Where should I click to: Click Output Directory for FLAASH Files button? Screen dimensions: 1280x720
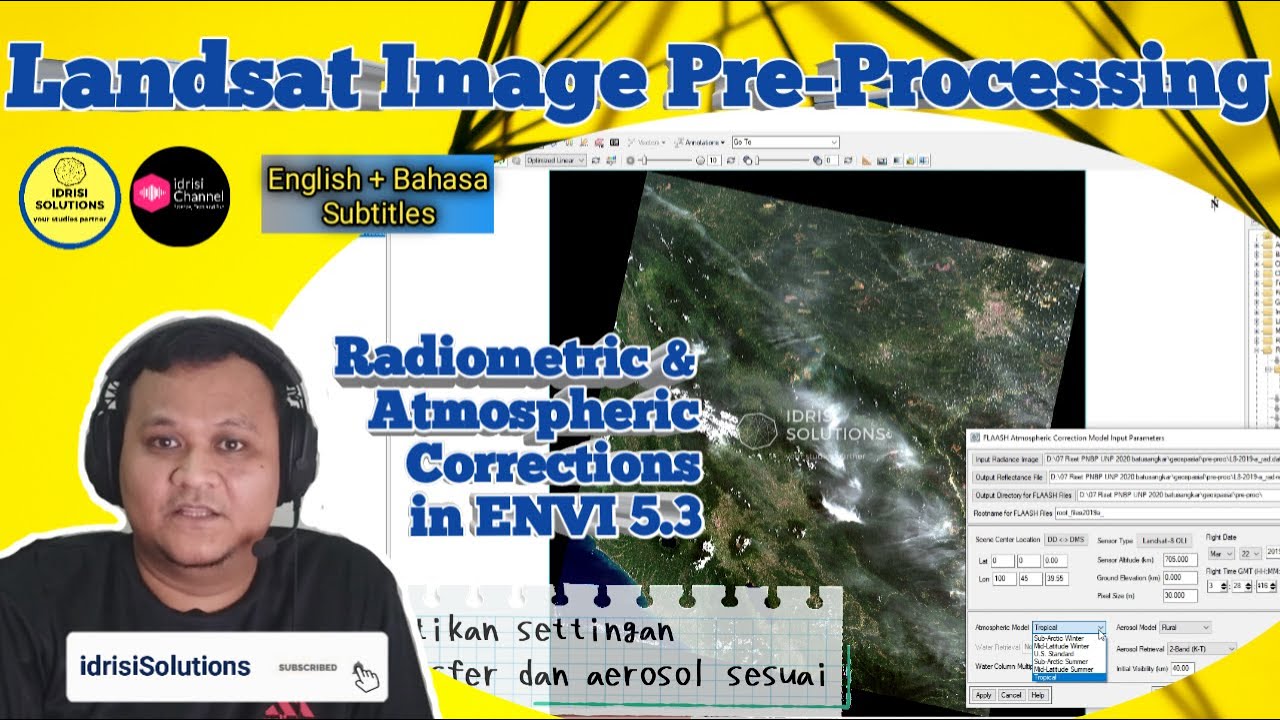tap(1023, 495)
